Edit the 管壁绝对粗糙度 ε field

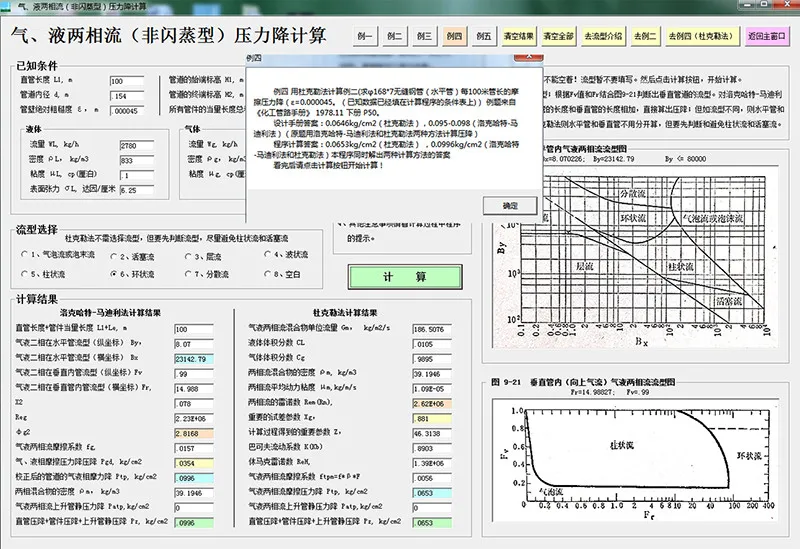127,111
